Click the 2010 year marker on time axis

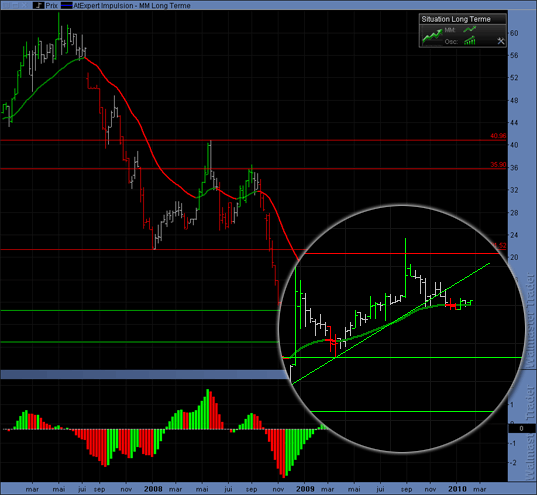pyautogui.click(x=457, y=489)
